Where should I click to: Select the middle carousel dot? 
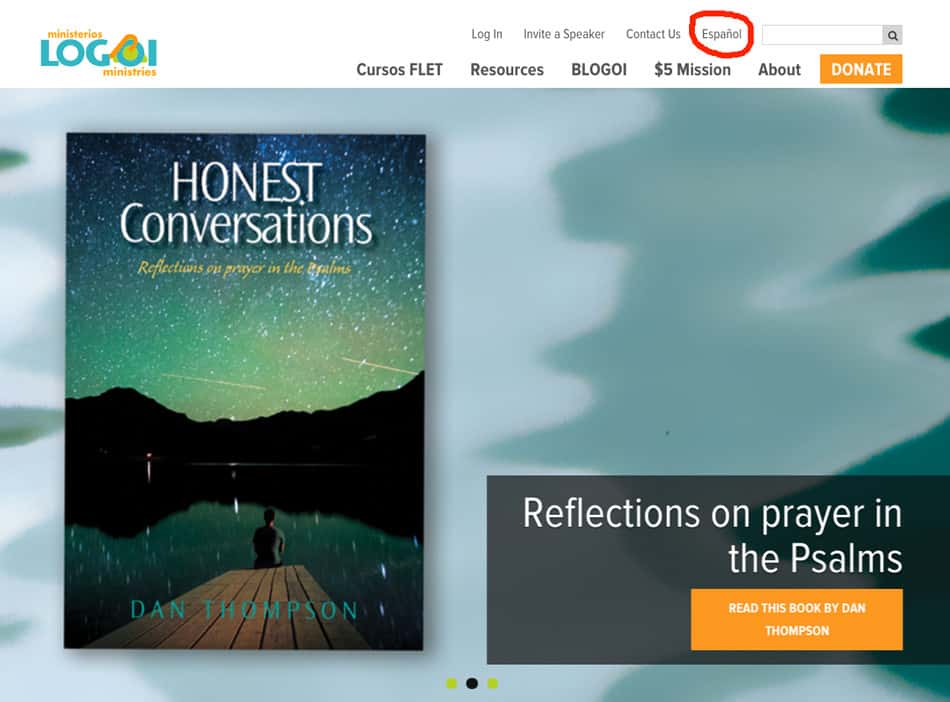pyautogui.click(x=472, y=683)
